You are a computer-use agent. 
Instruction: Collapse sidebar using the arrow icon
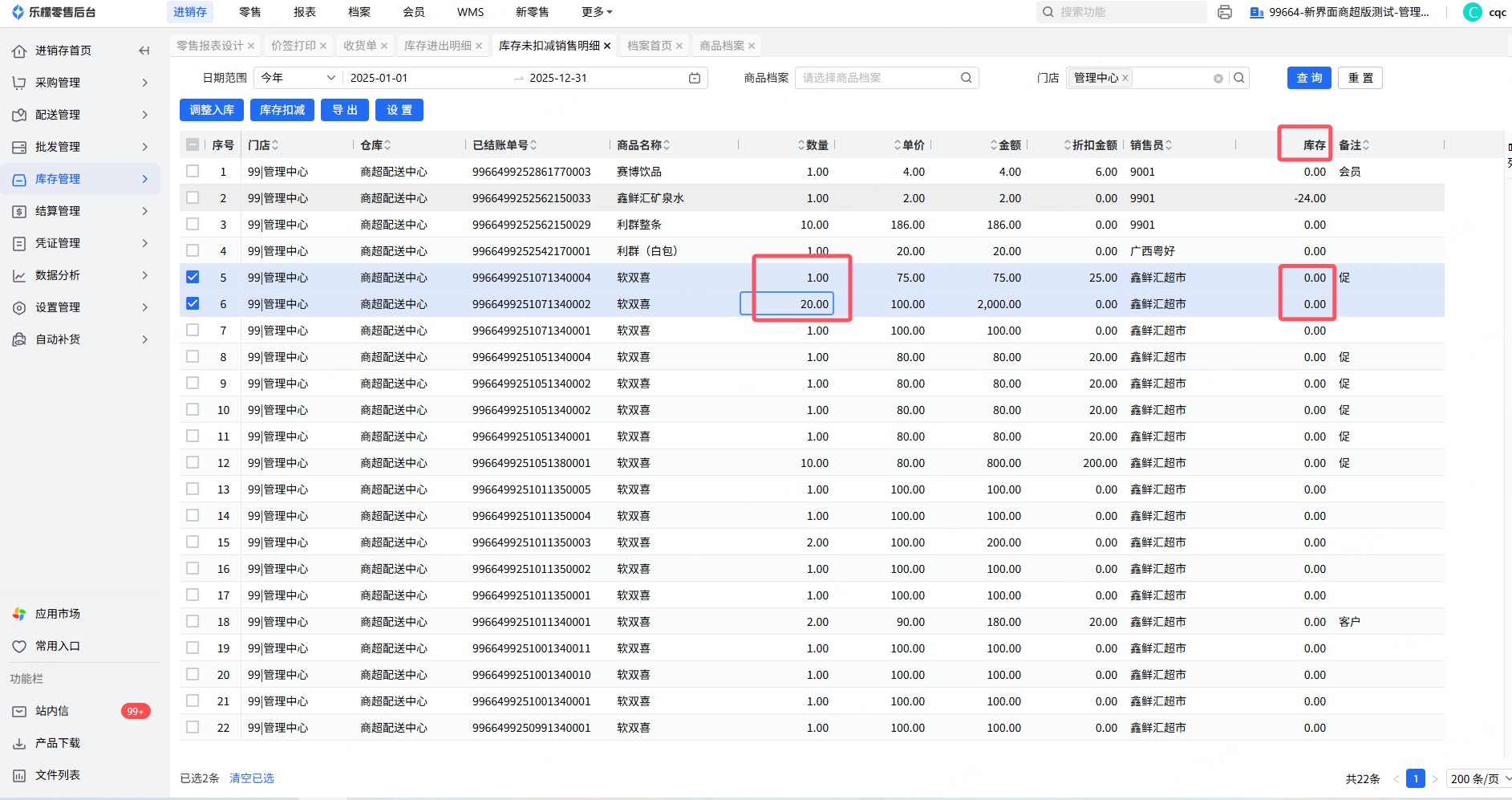[144, 51]
